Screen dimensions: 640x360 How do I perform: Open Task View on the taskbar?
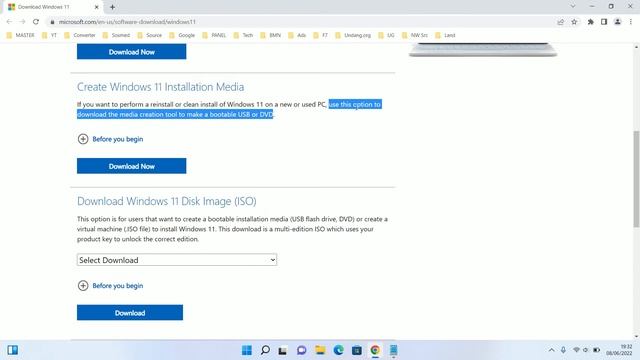(x=282, y=350)
